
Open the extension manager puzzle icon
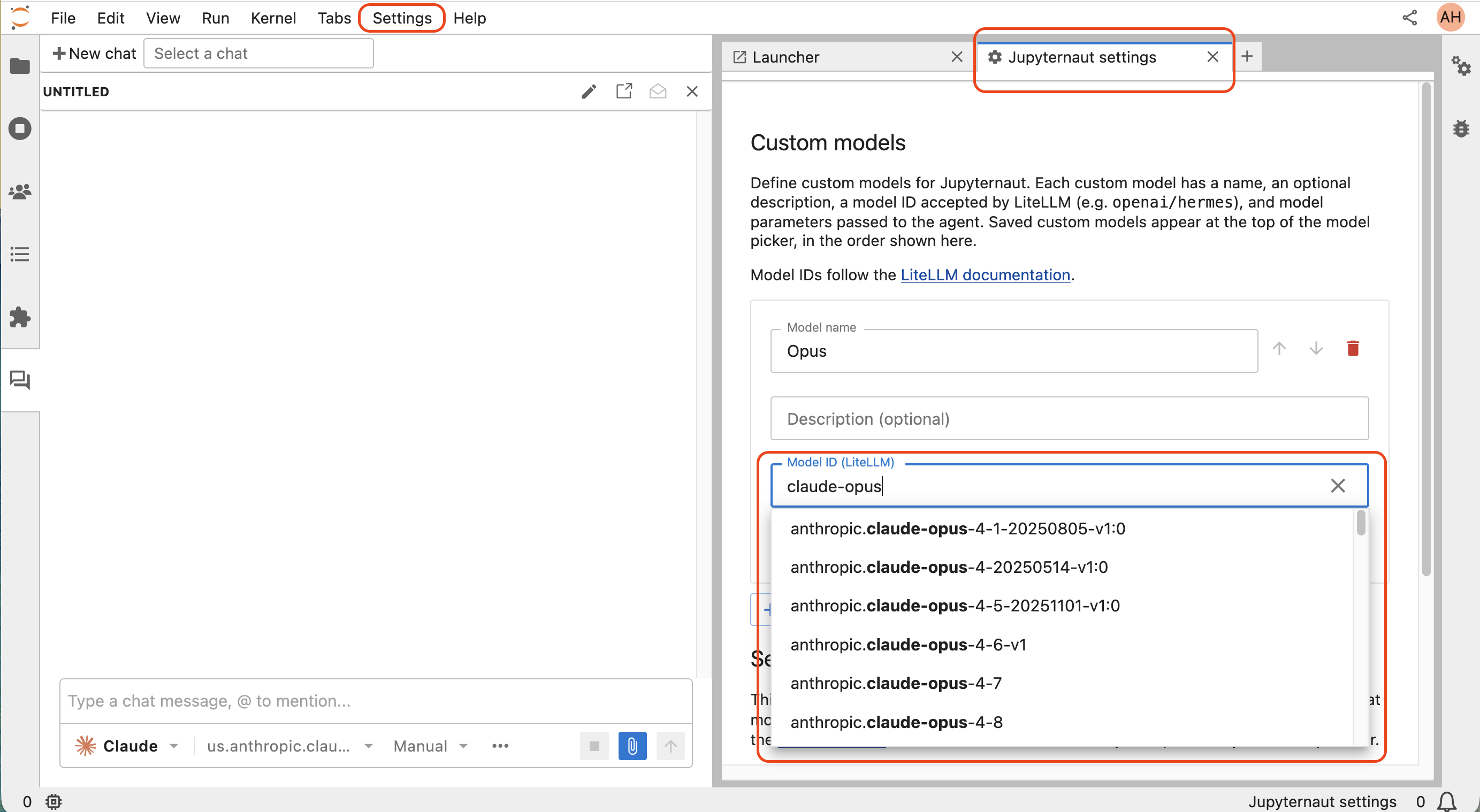point(20,317)
